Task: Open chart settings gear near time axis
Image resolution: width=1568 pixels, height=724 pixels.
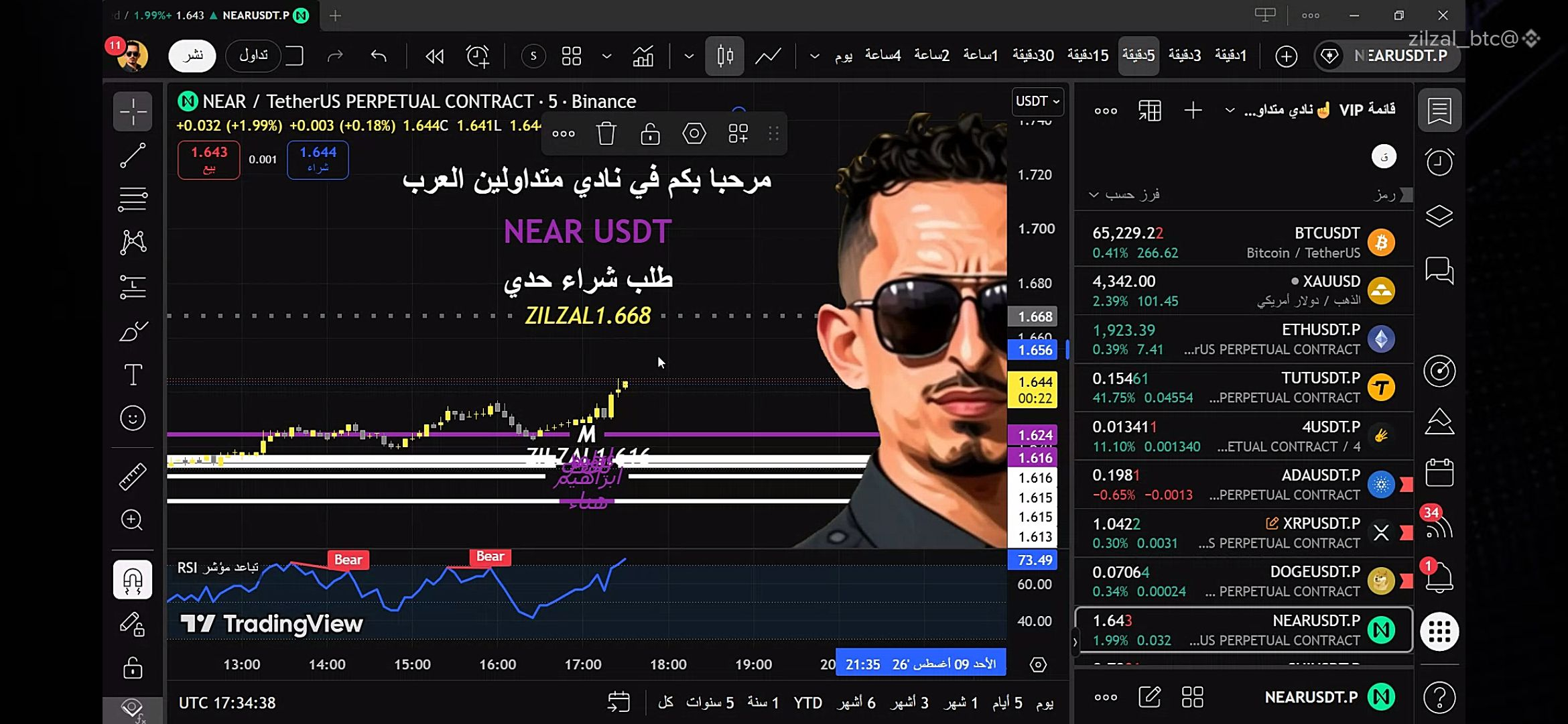Action: click(x=1038, y=664)
